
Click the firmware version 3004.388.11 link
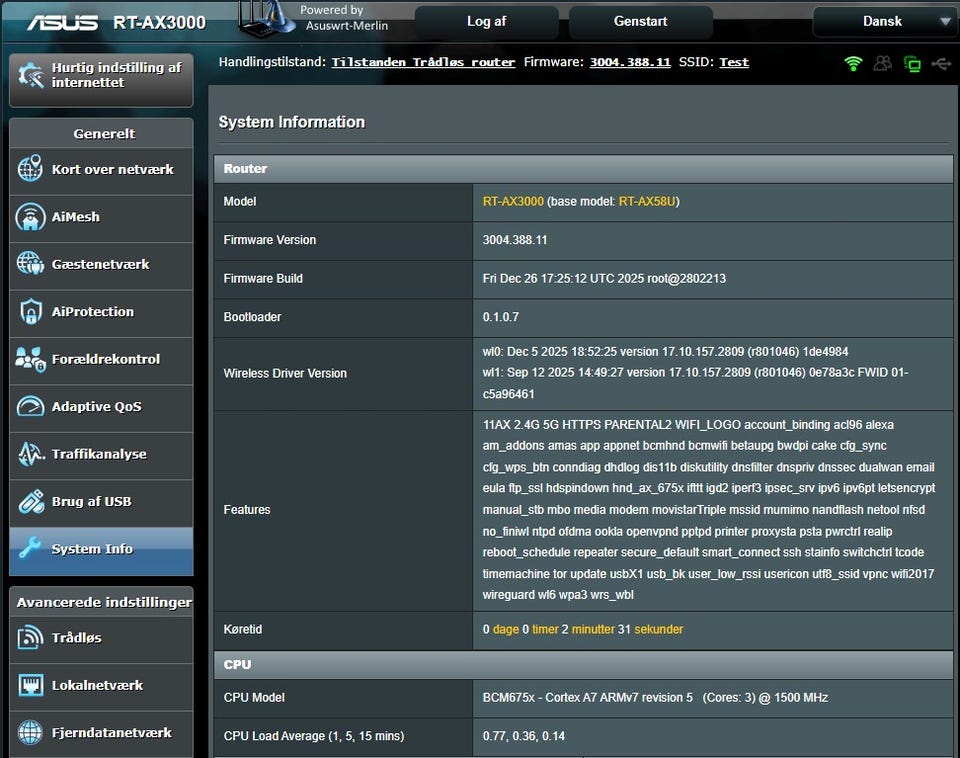(x=630, y=62)
